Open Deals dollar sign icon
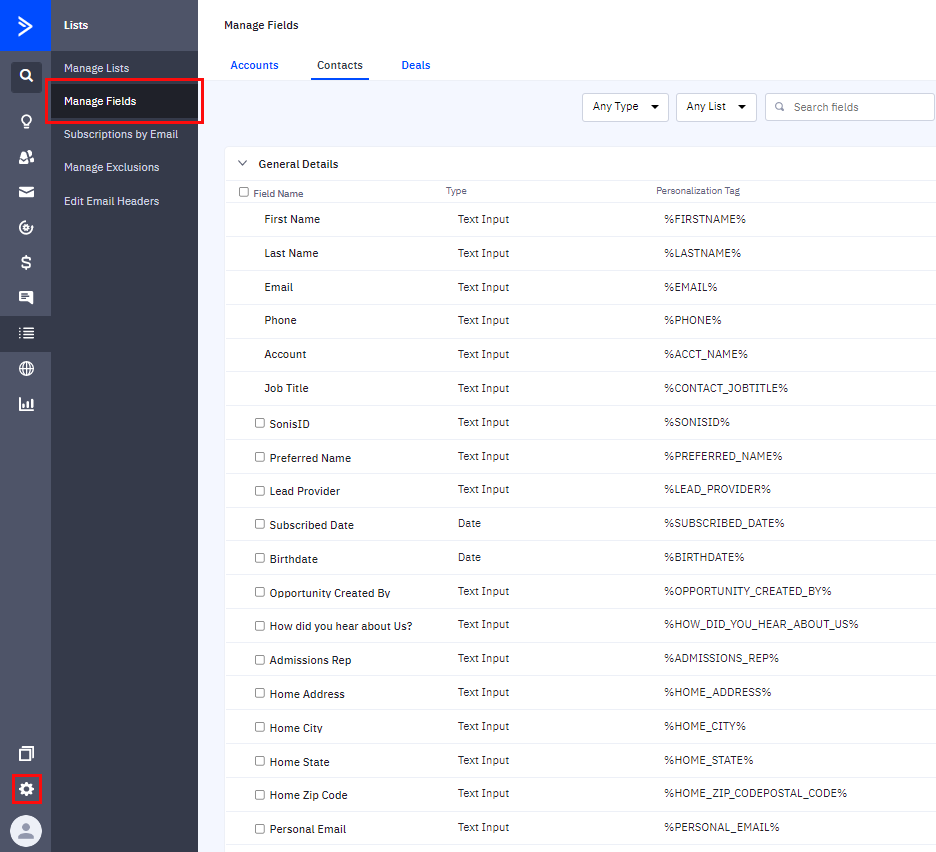Image resolution: width=936 pixels, height=852 pixels. (x=26, y=262)
